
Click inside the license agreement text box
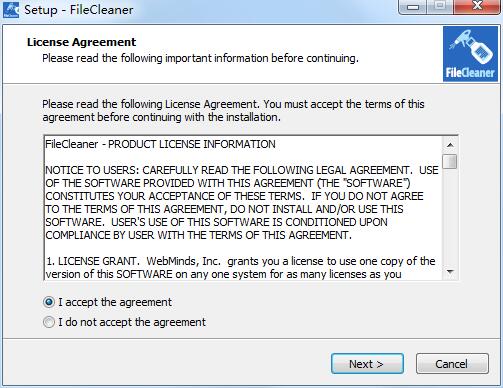click(243, 208)
